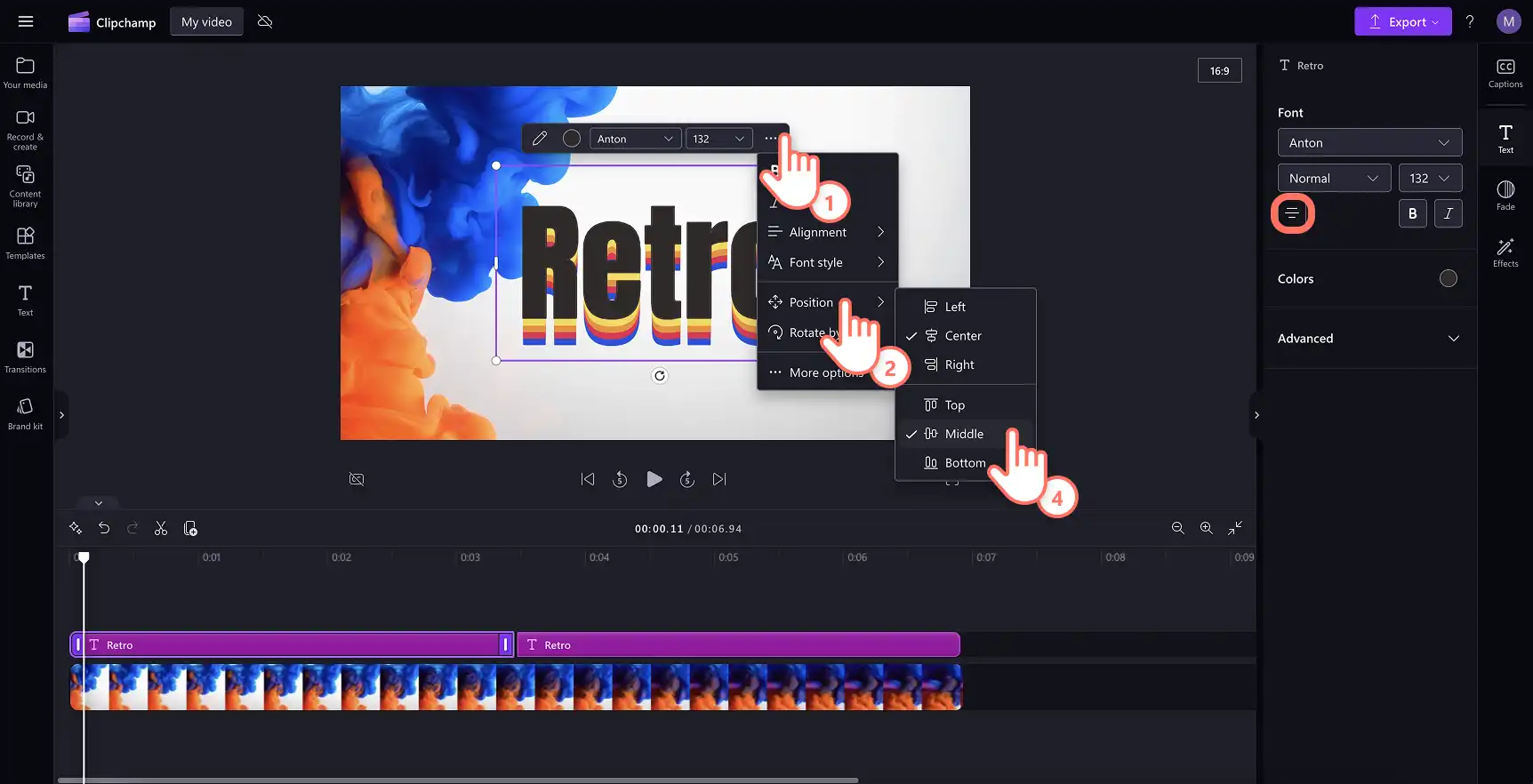Screen dimensions: 1533x784
Task: Open the Captions panel
Action: coord(1505,74)
